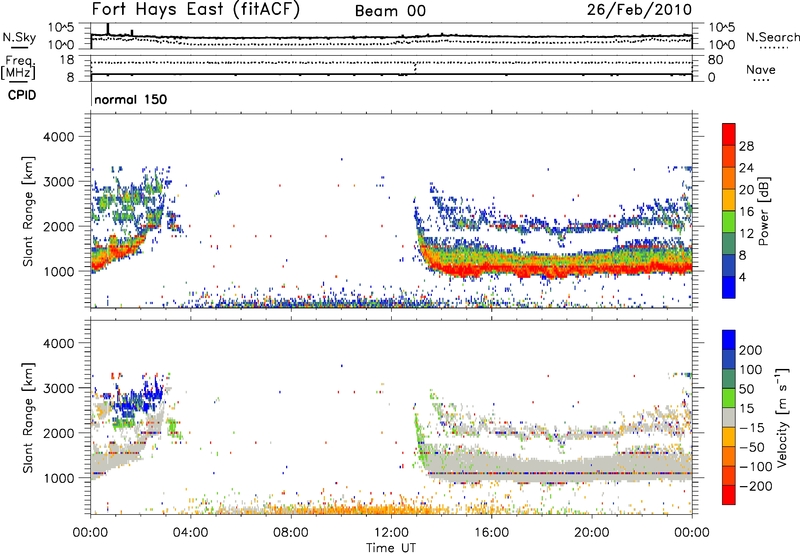Click the '200' tick on the velocity colorbar

[751, 350]
